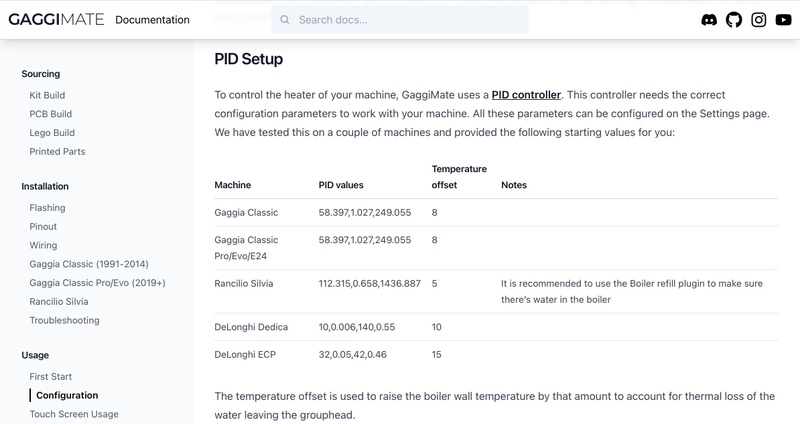Select Configuration in sidebar
Screen dimensions: 800x424
click(x=67, y=395)
